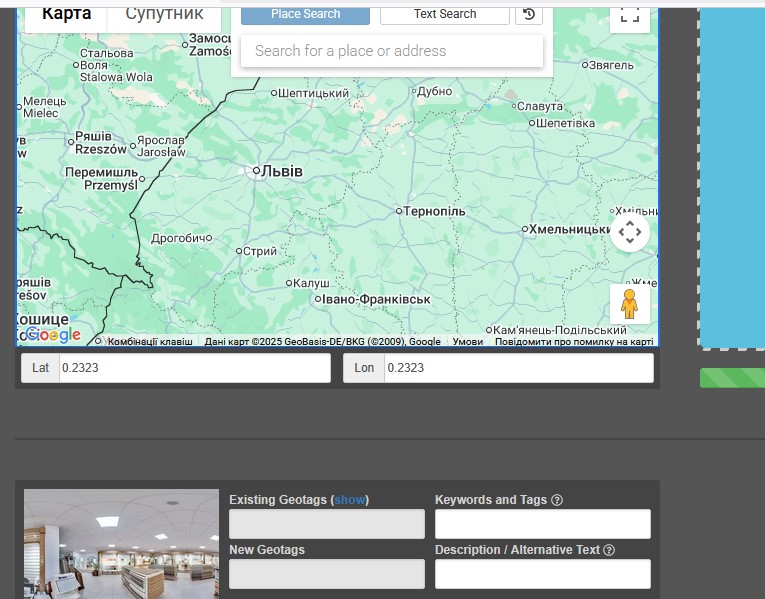Screen dimensions: 765x599
Task: Click the Existing Geotags field
Action: pyautogui.click(x=327, y=524)
